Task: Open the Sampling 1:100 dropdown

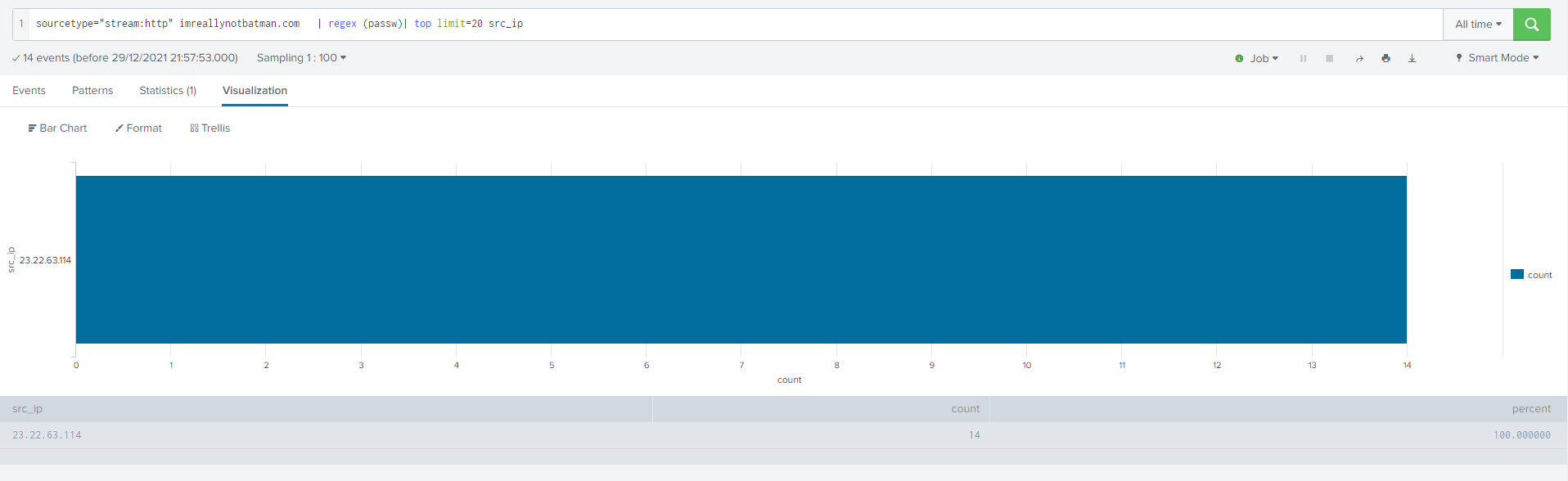Action: (301, 58)
